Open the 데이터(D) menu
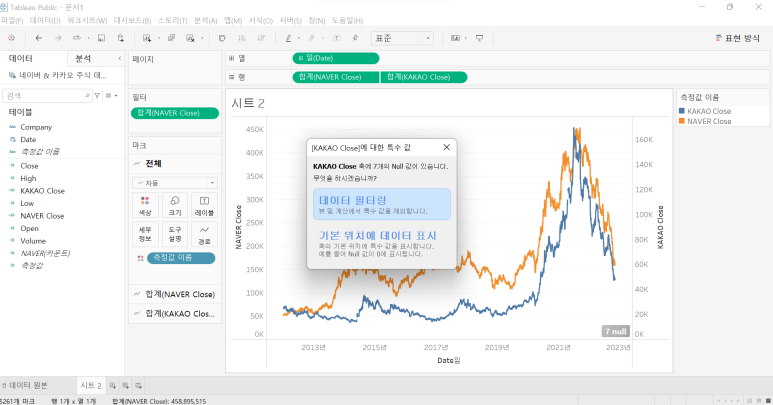The width and height of the screenshot is (773, 405). [45, 21]
